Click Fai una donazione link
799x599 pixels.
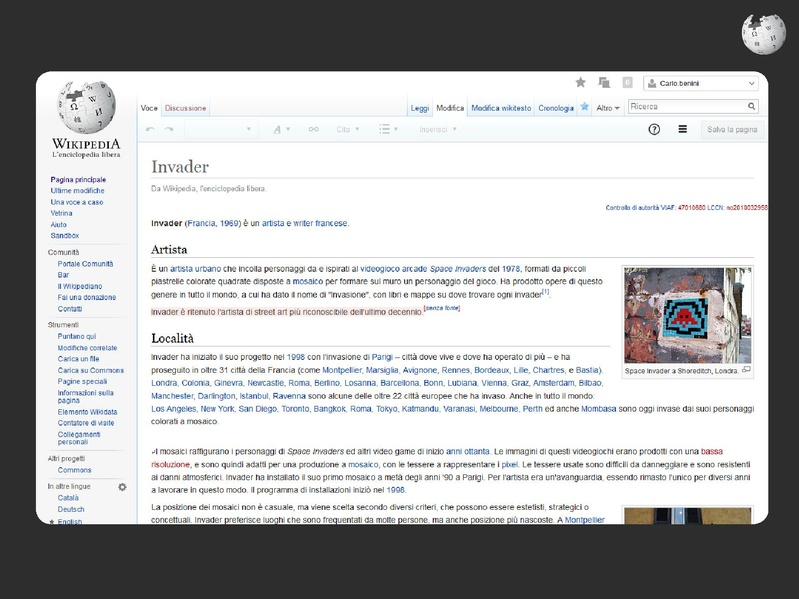[x=87, y=297]
